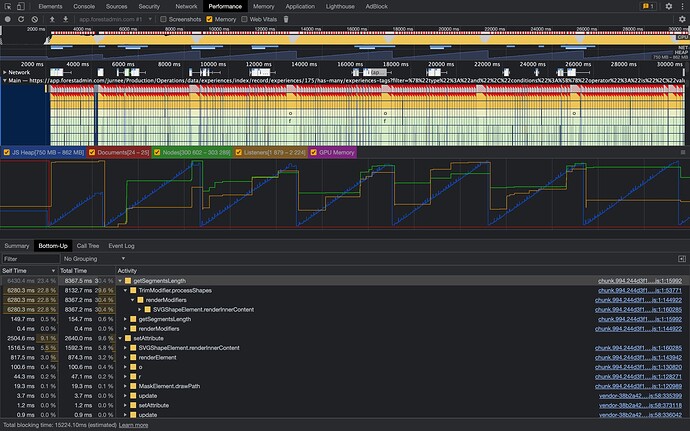Open js:128271 source link for row r
The width and height of the screenshot is (690, 431).
[x=638, y=377]
